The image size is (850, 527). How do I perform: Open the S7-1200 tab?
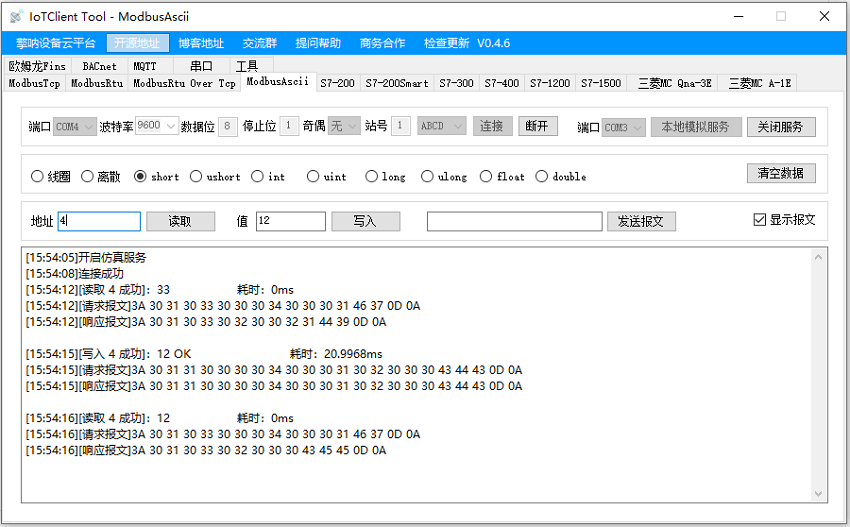(x=550, y=84)
